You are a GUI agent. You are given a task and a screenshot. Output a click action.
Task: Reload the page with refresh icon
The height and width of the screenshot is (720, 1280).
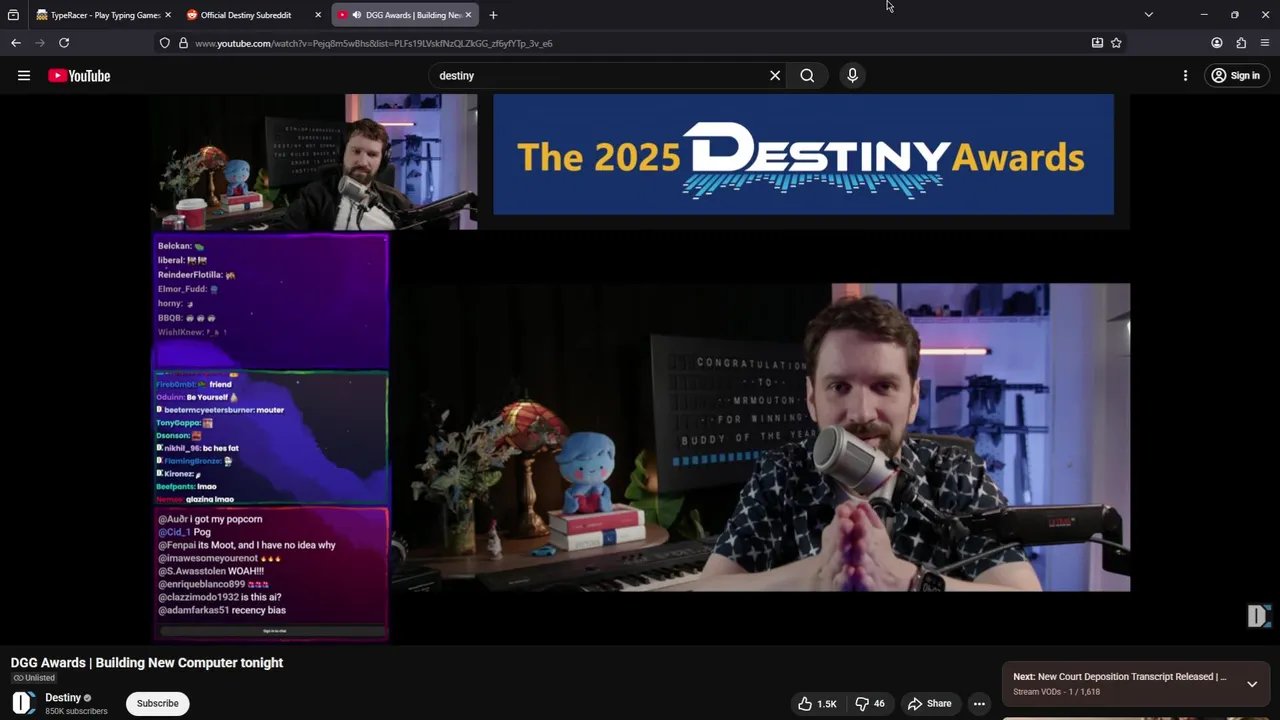(64, 43)
